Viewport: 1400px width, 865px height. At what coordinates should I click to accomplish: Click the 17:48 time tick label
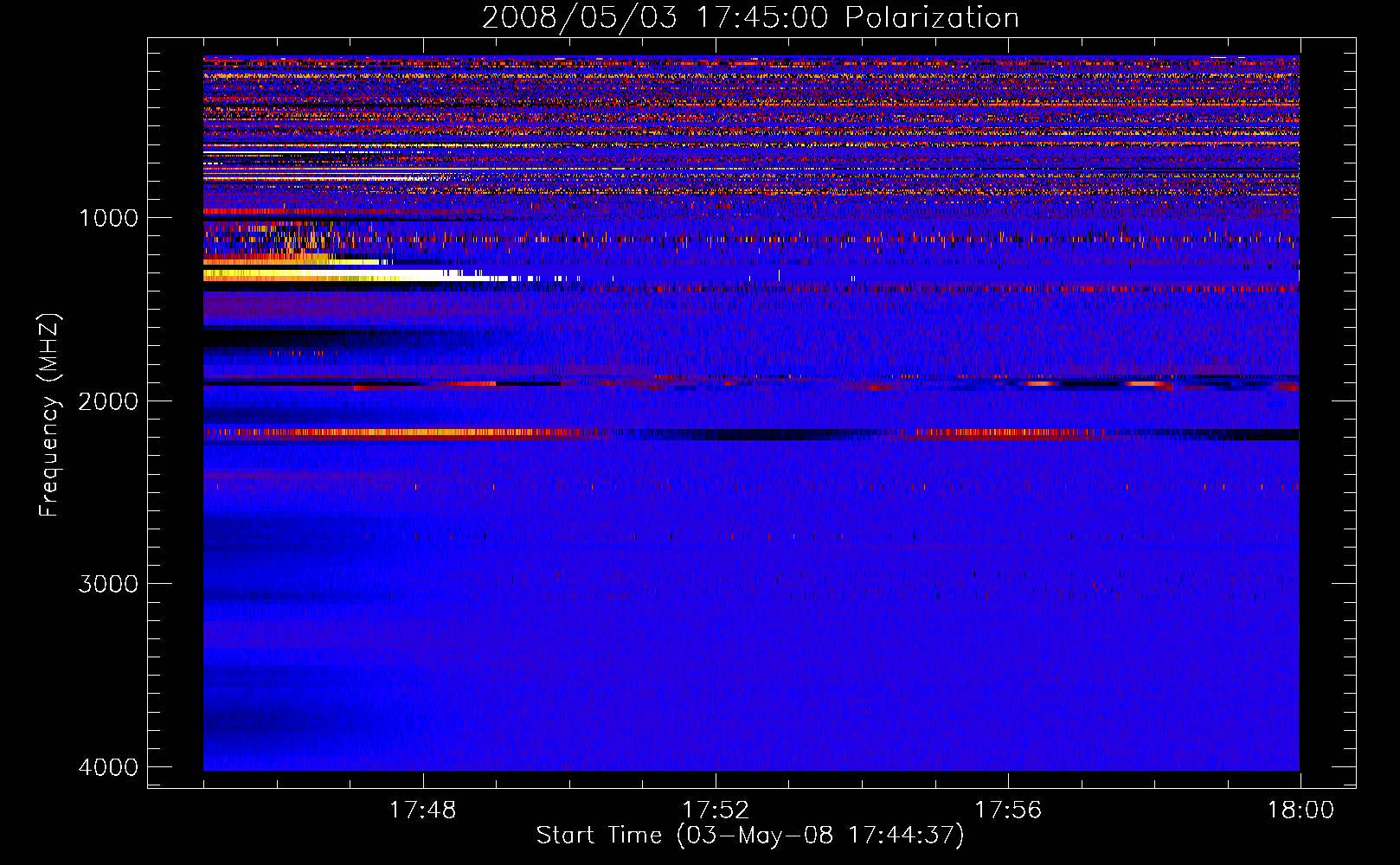click(x=422, y=811)
